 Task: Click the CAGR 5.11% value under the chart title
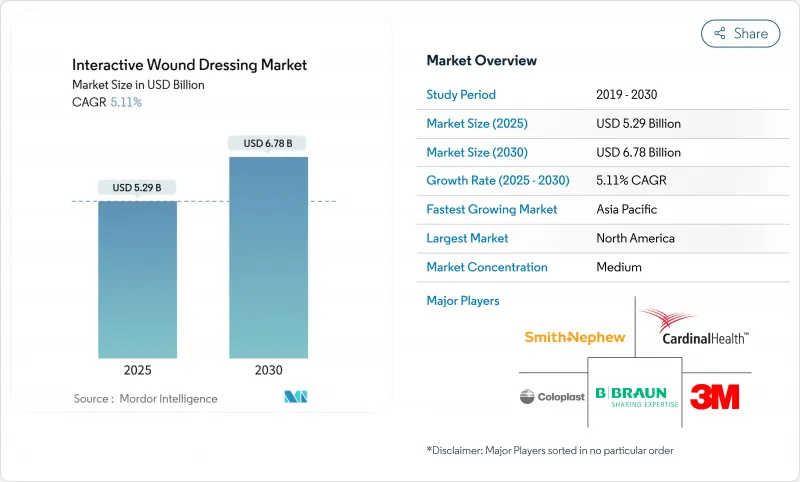(x=125, y=102)
